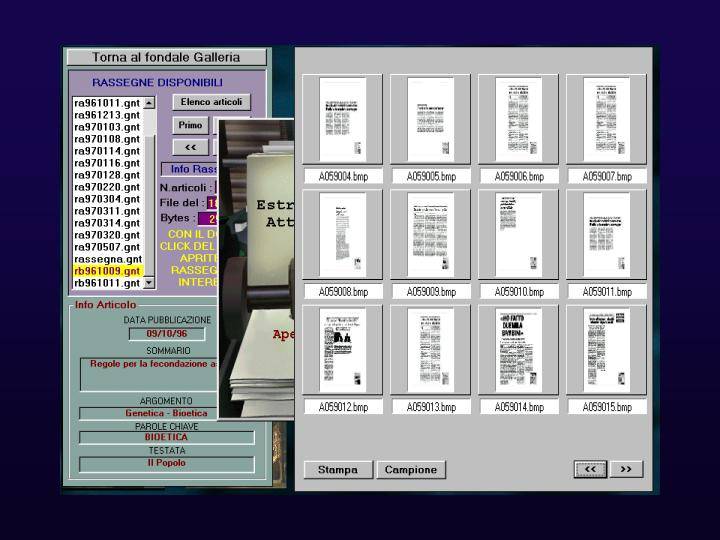Select ra970314.gnt in the list

108,223
